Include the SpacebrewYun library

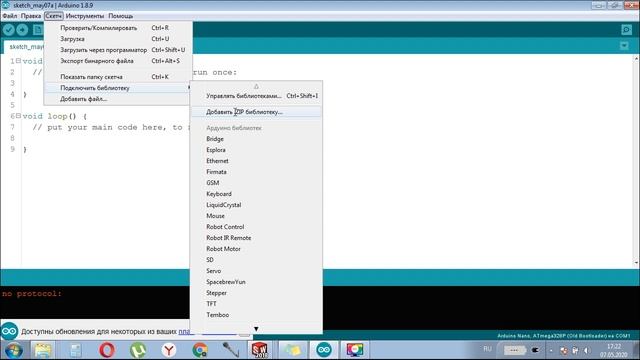[x=226, y=282]
